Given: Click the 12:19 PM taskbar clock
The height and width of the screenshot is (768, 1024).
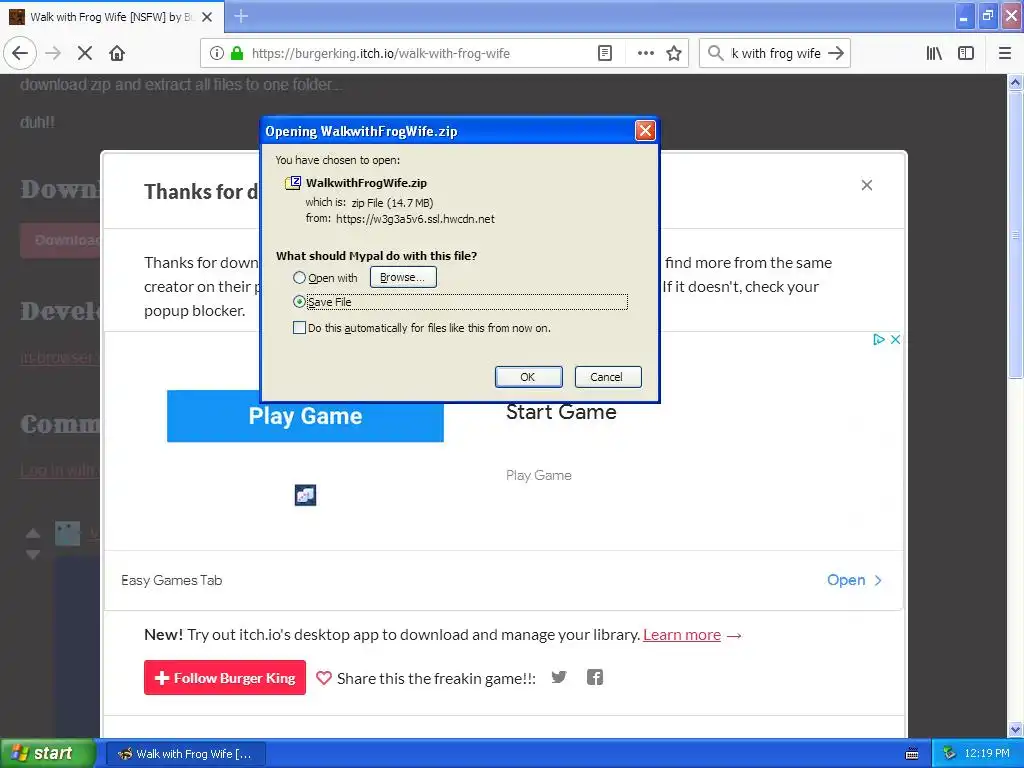Looking at the screenshot, I should point(987,753).
